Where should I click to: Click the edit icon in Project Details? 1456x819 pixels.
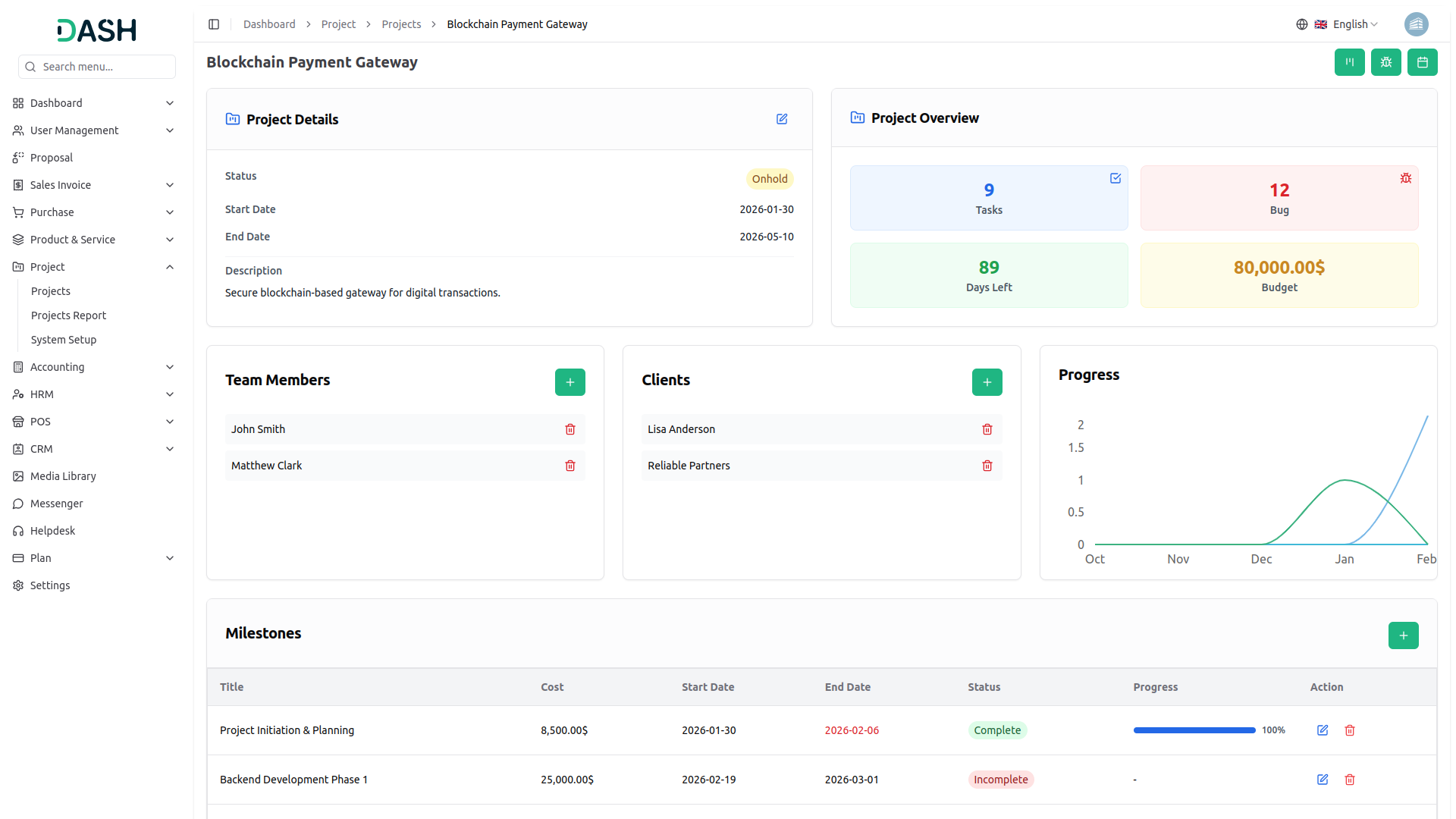coord(782,119)
